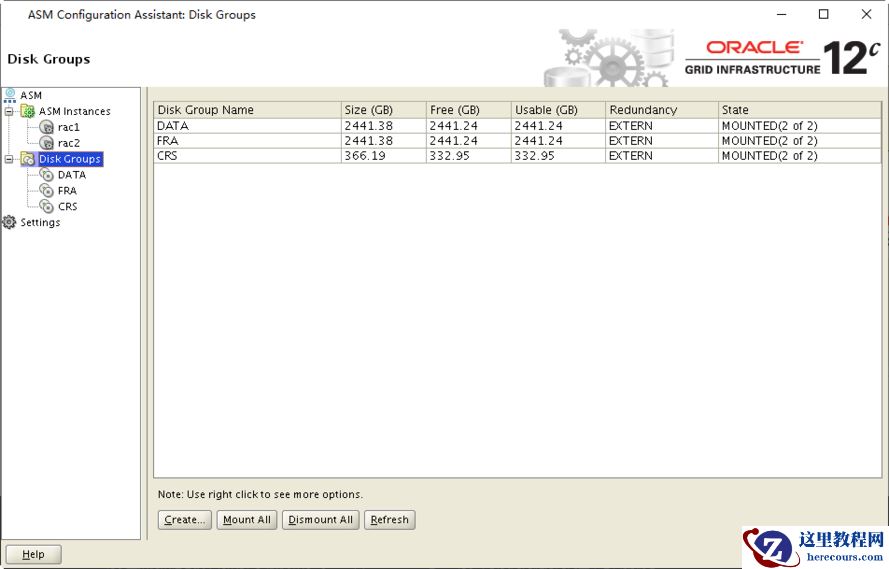This screenshot has width=889, height=569.
Task: Click Redundancy column header
Action: tap(662, 110)
